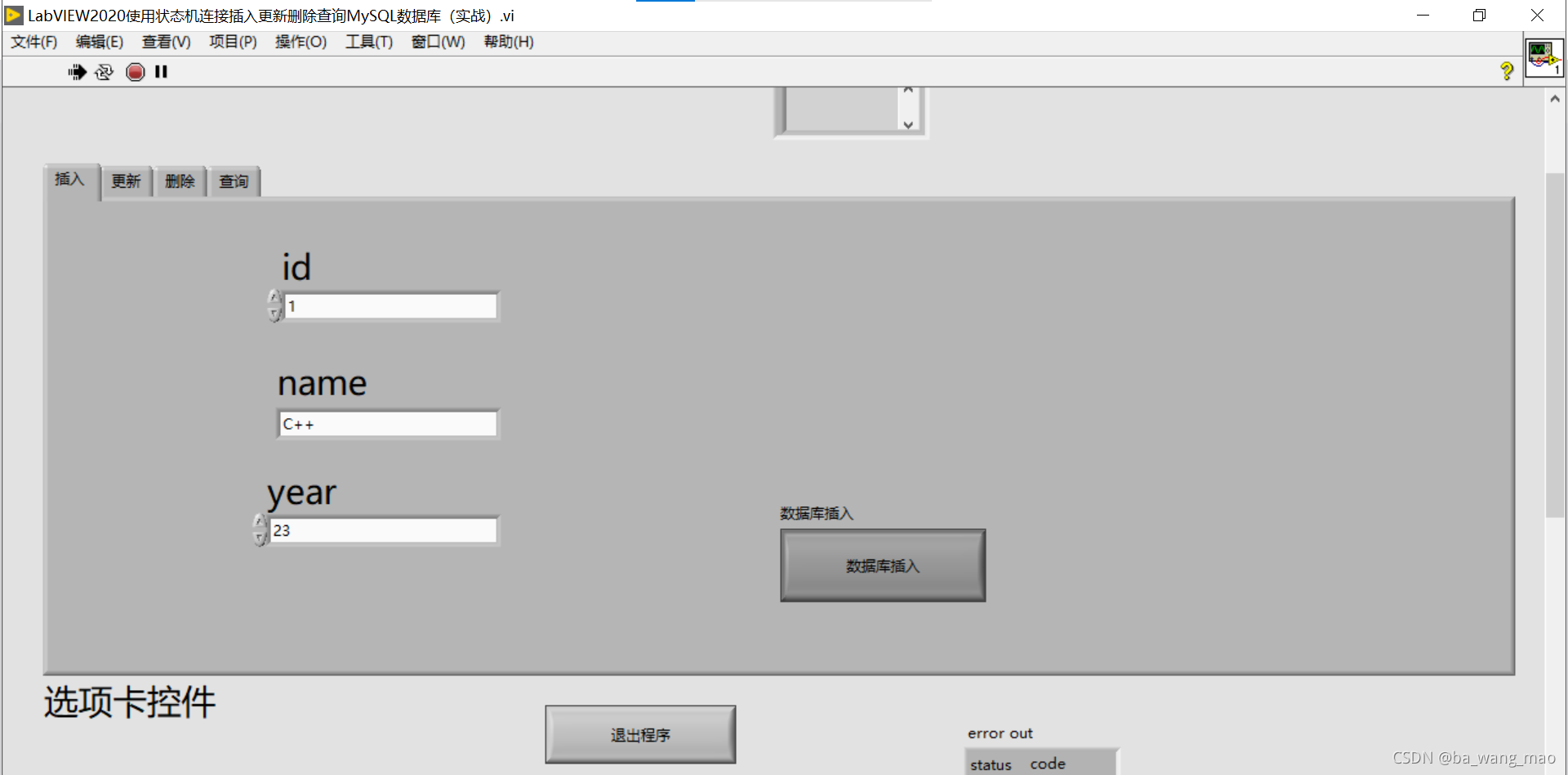
Task: Increment the id value with its up stepper
Action: point(274,299)
